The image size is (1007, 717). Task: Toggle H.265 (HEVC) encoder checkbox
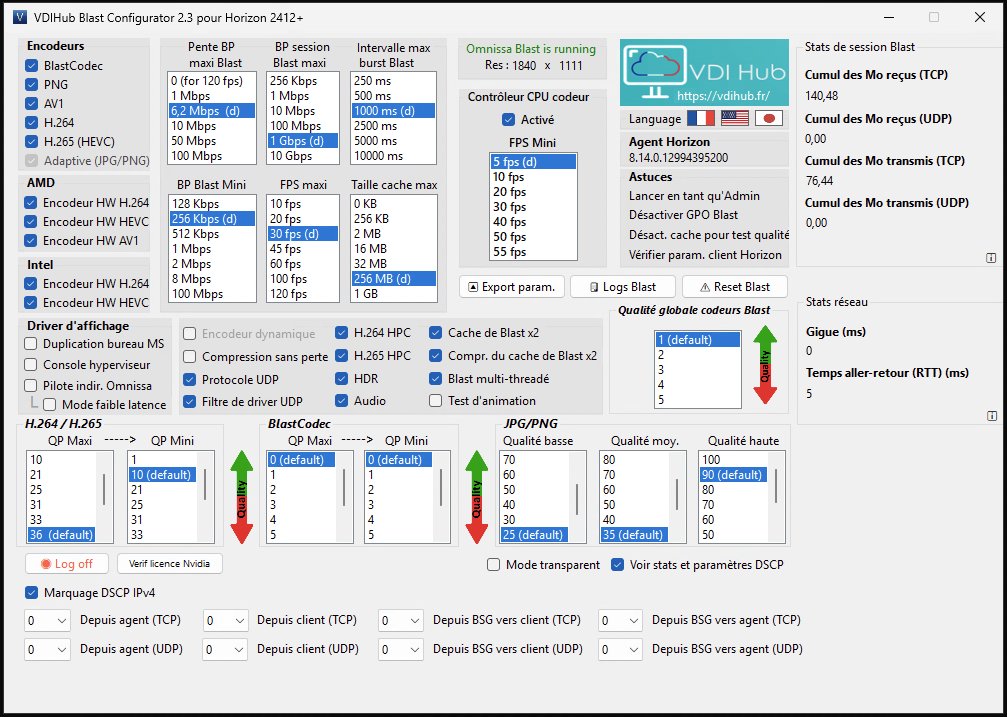click(31, 141)
